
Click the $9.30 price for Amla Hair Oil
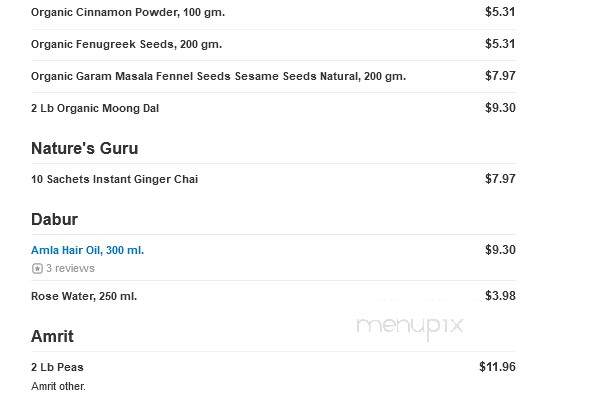500,250
